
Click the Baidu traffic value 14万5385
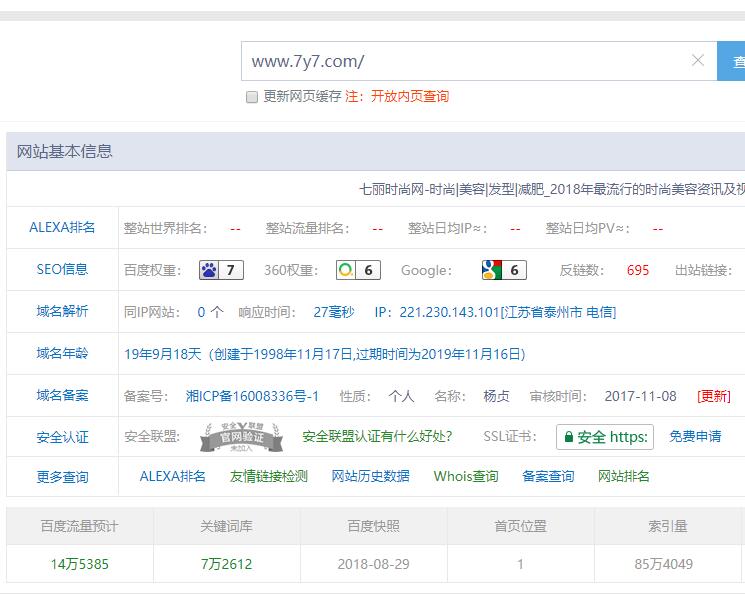click(79, 564)
